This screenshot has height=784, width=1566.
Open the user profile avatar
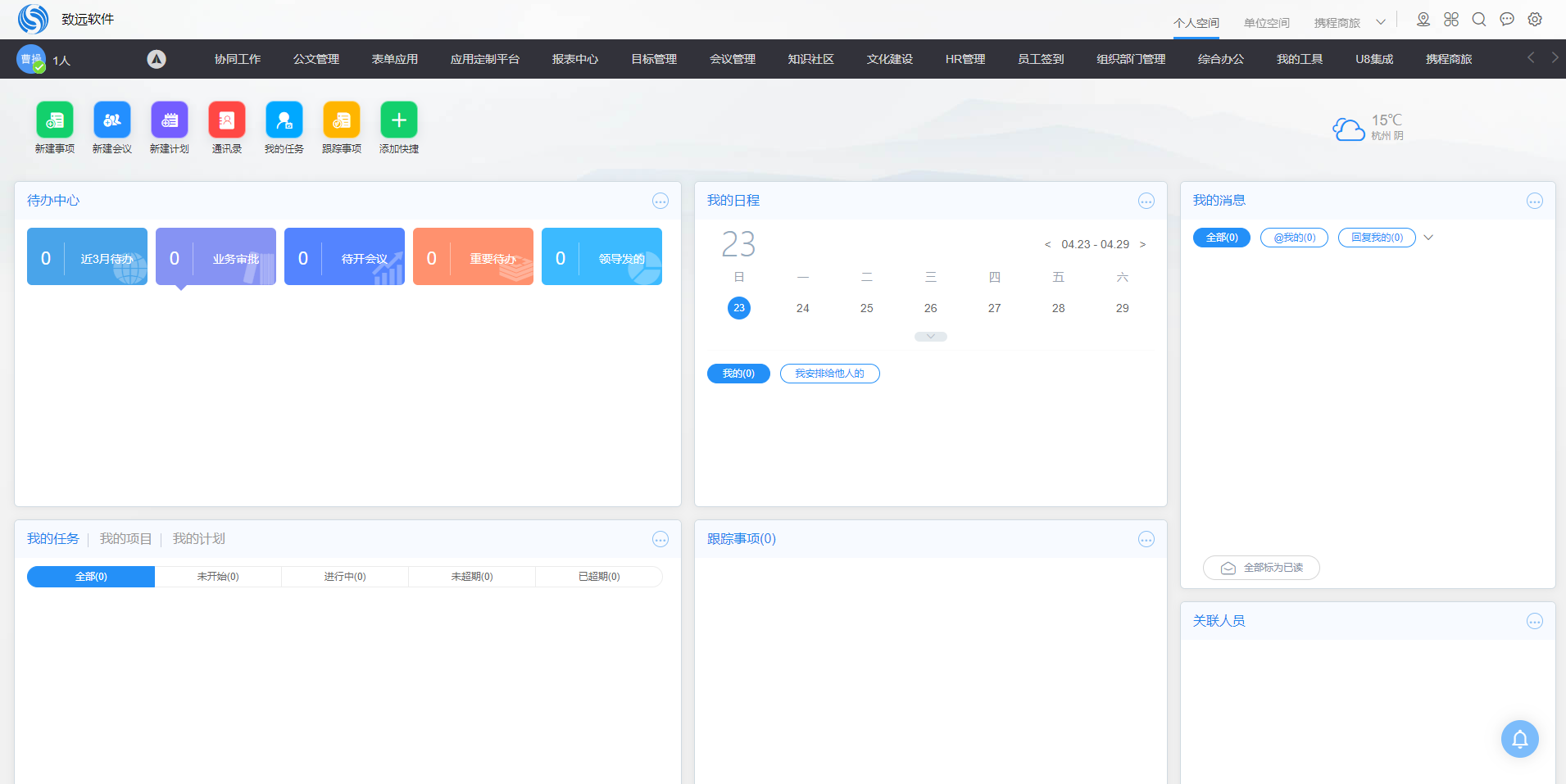pos(31,59)
